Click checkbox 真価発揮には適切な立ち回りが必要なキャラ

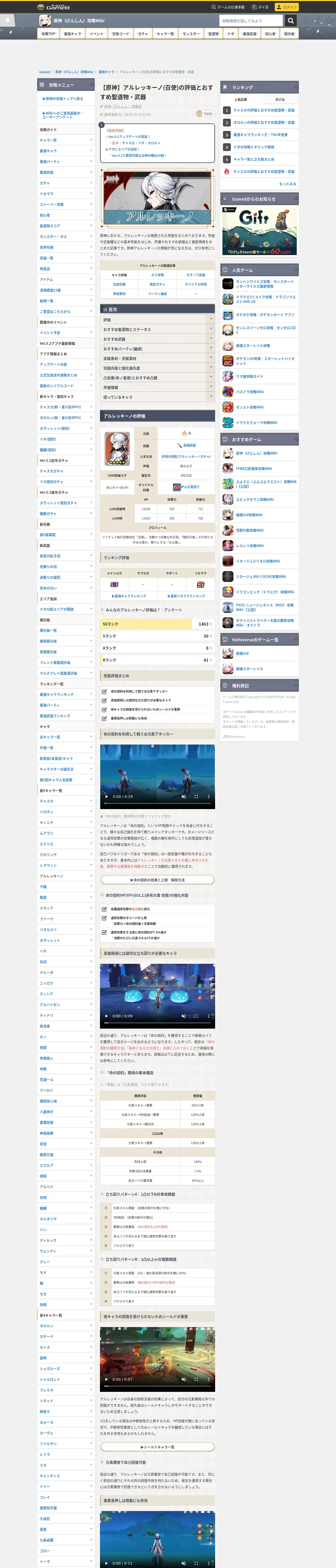coord(104,701)
